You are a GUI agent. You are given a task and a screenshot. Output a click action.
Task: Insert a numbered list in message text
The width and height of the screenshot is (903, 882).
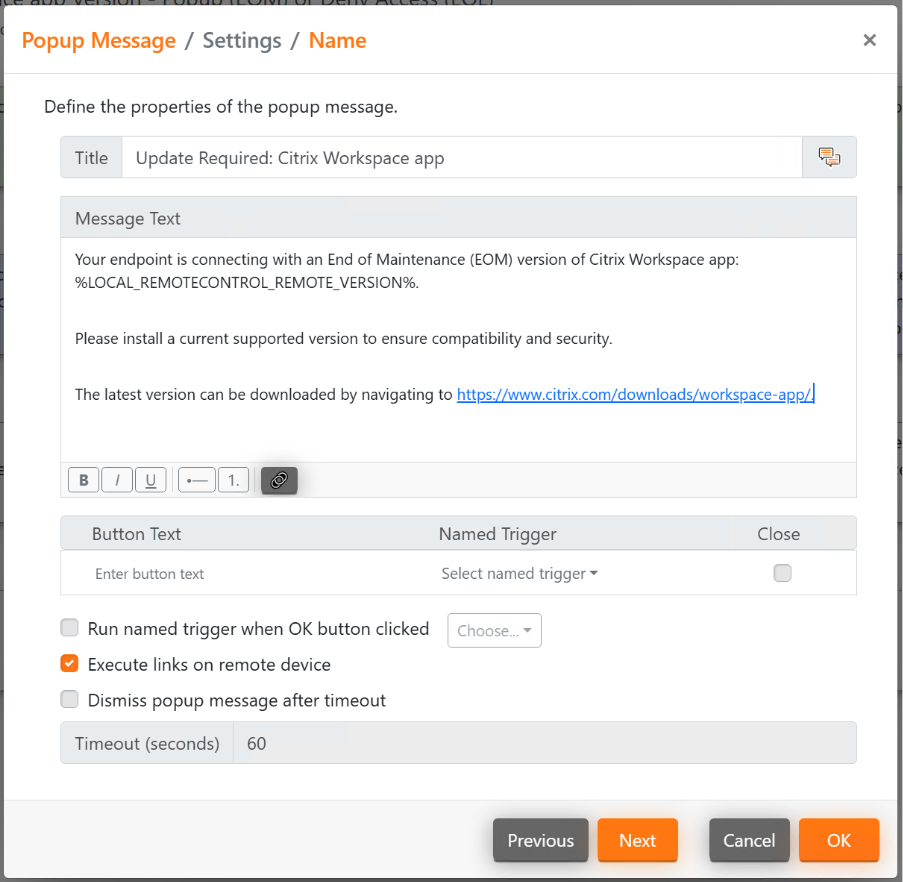tap(233, 480)
